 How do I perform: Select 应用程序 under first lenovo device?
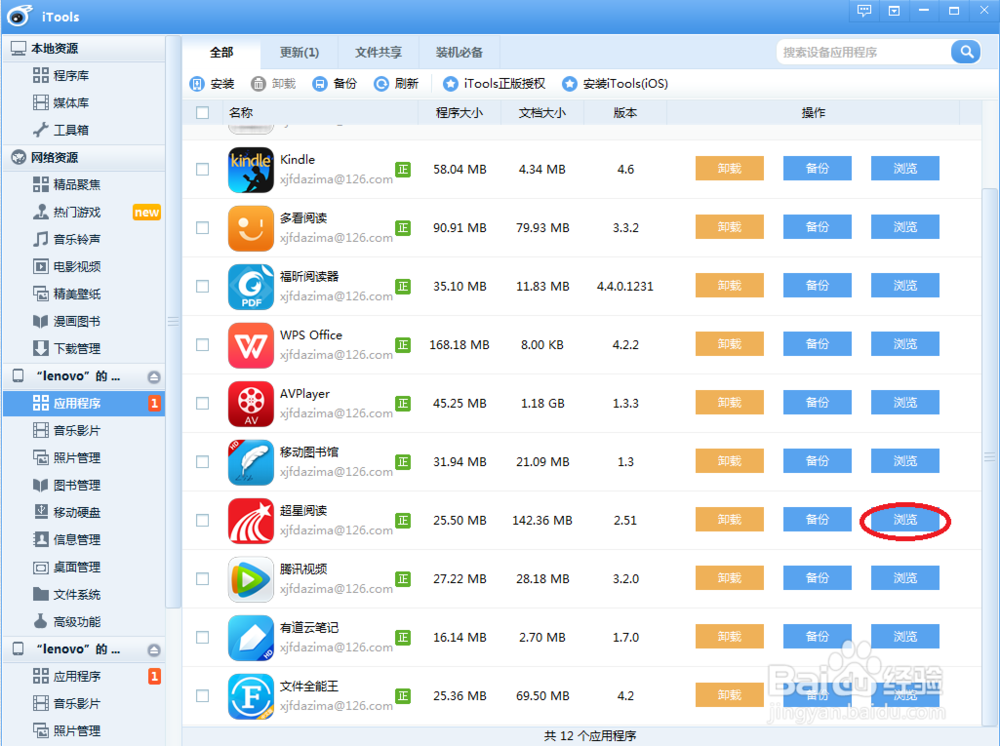(x=84, y=403)
